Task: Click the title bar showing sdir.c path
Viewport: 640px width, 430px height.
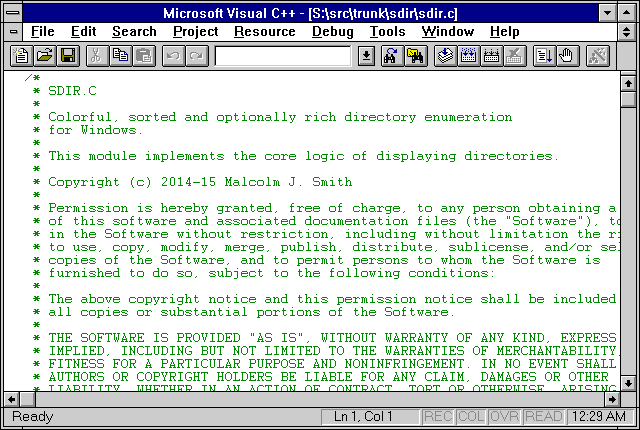Action: point(310,13)
